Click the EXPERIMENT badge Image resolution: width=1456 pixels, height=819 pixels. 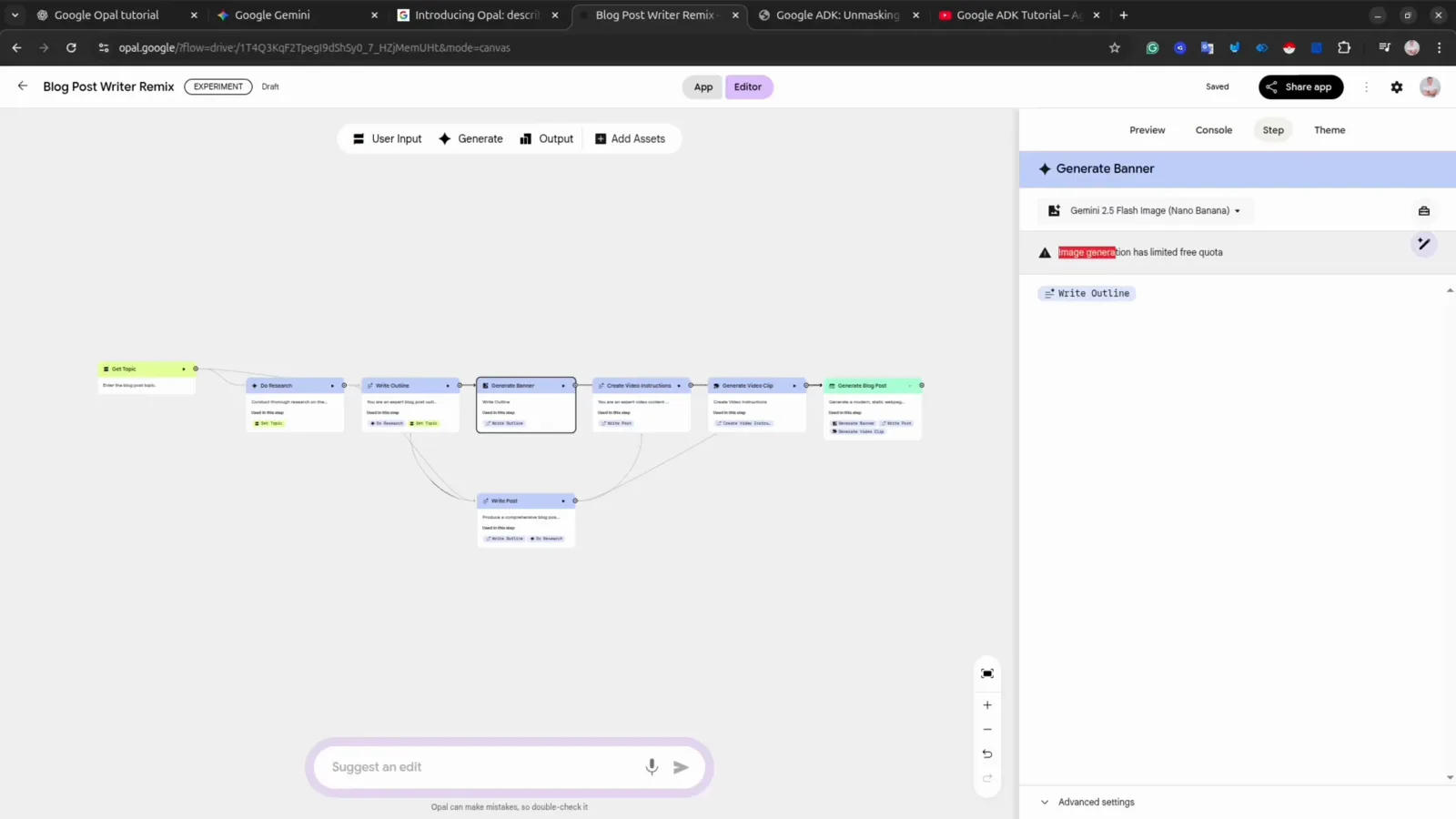click(x=218, y=87)
